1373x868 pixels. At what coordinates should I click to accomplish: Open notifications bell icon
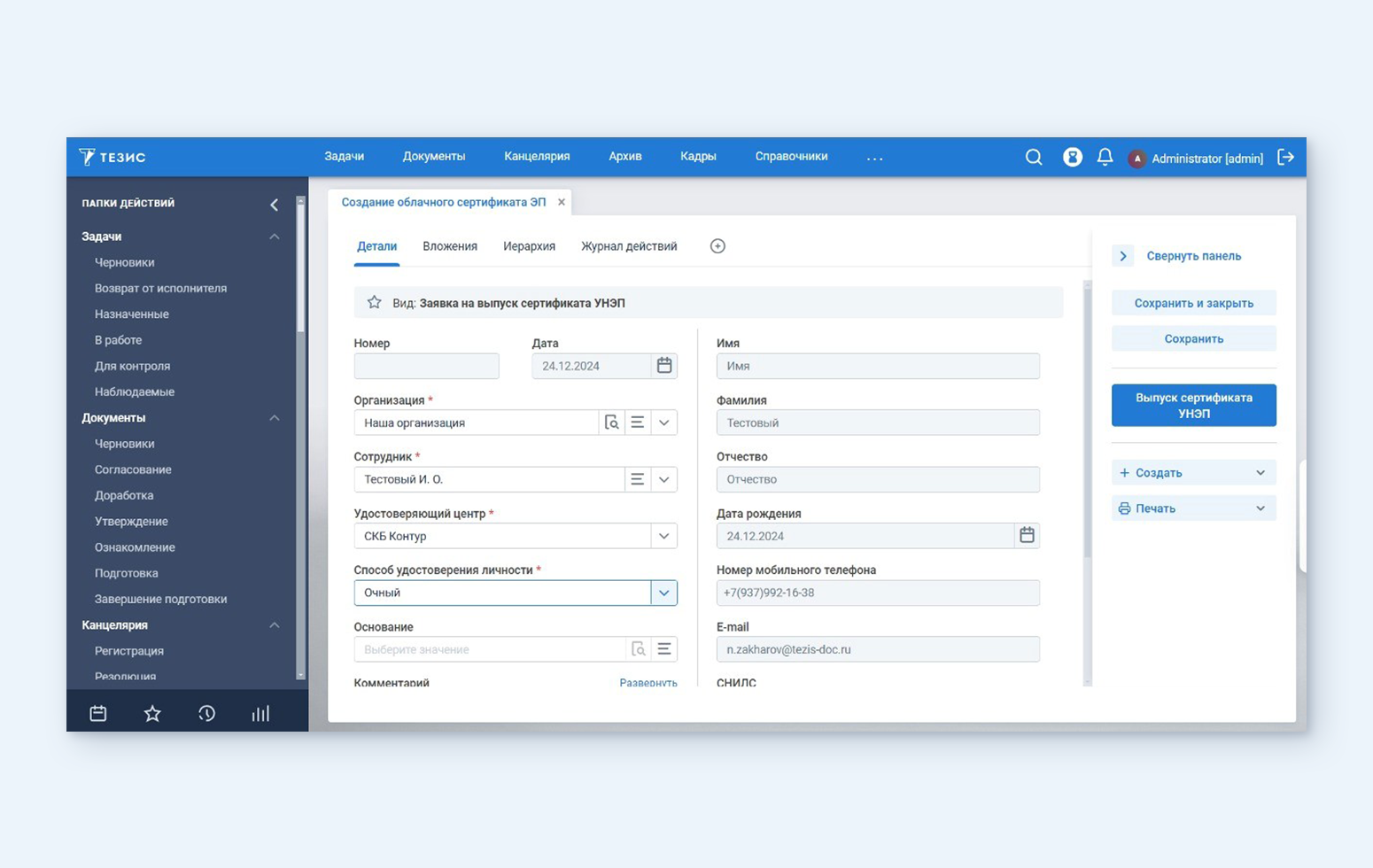click(x=1105, y=158)
